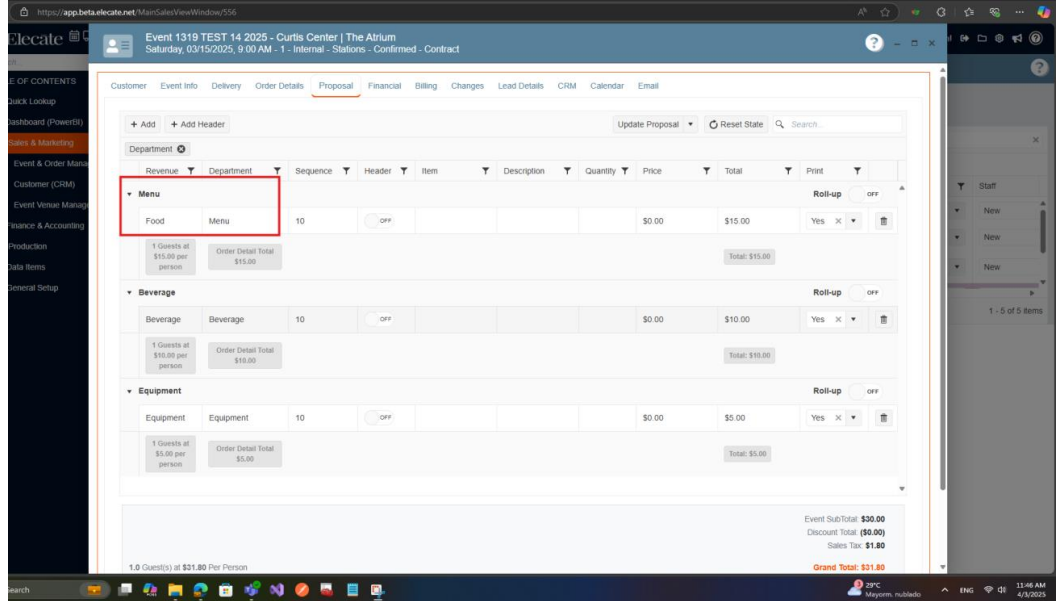Open Print dropdown on the Food row

coord(853,221)
